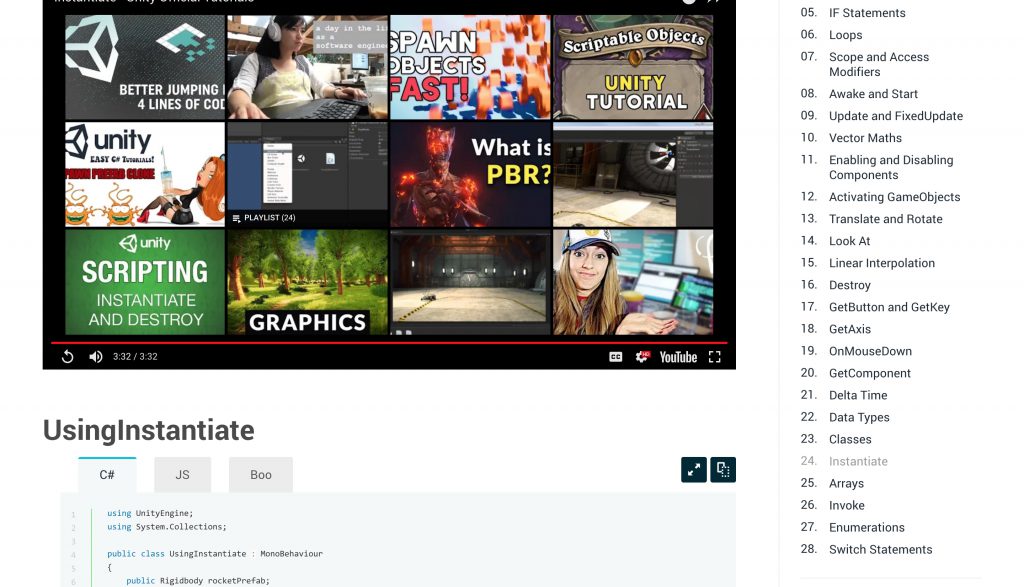Copy the code with the copy icon

click(723, 469)
